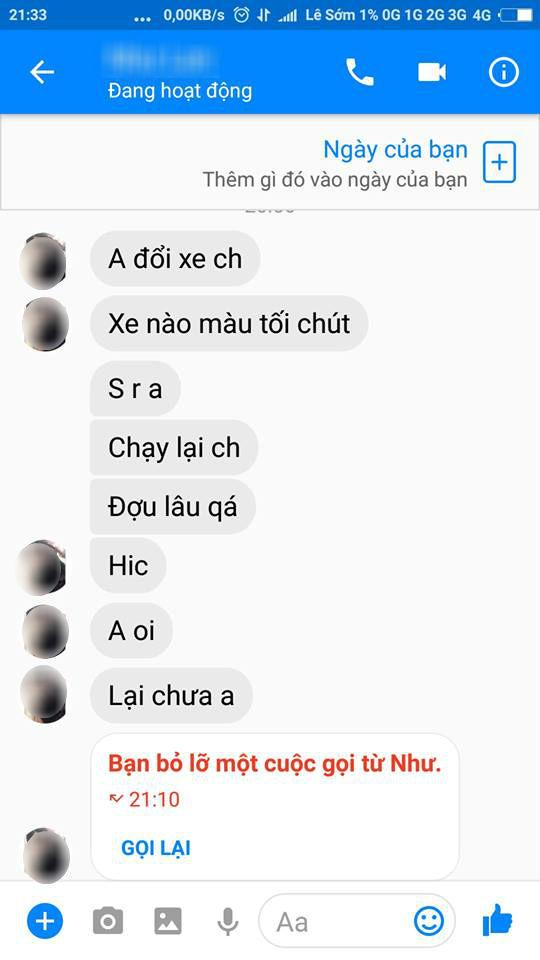
Task: Open the Ngày của bạn link
Action: click(396, 149)
